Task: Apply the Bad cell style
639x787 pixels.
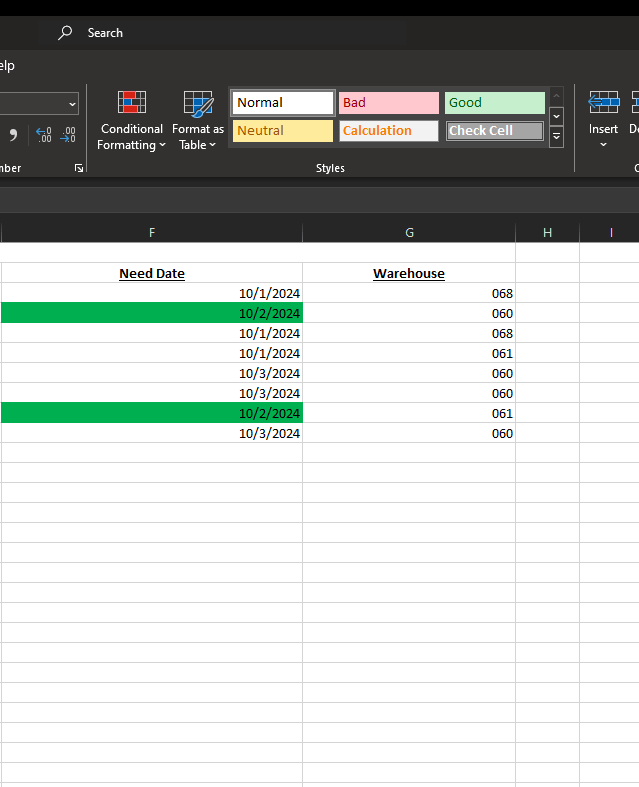Action: (389, 103)
